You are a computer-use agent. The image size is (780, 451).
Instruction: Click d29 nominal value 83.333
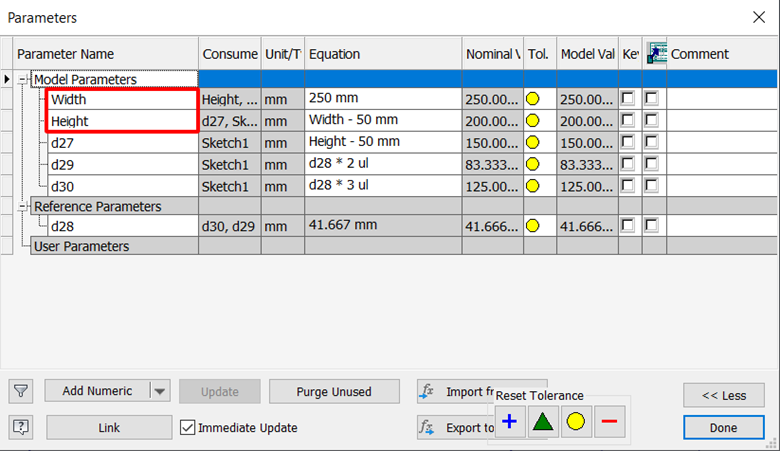point(492,165)
